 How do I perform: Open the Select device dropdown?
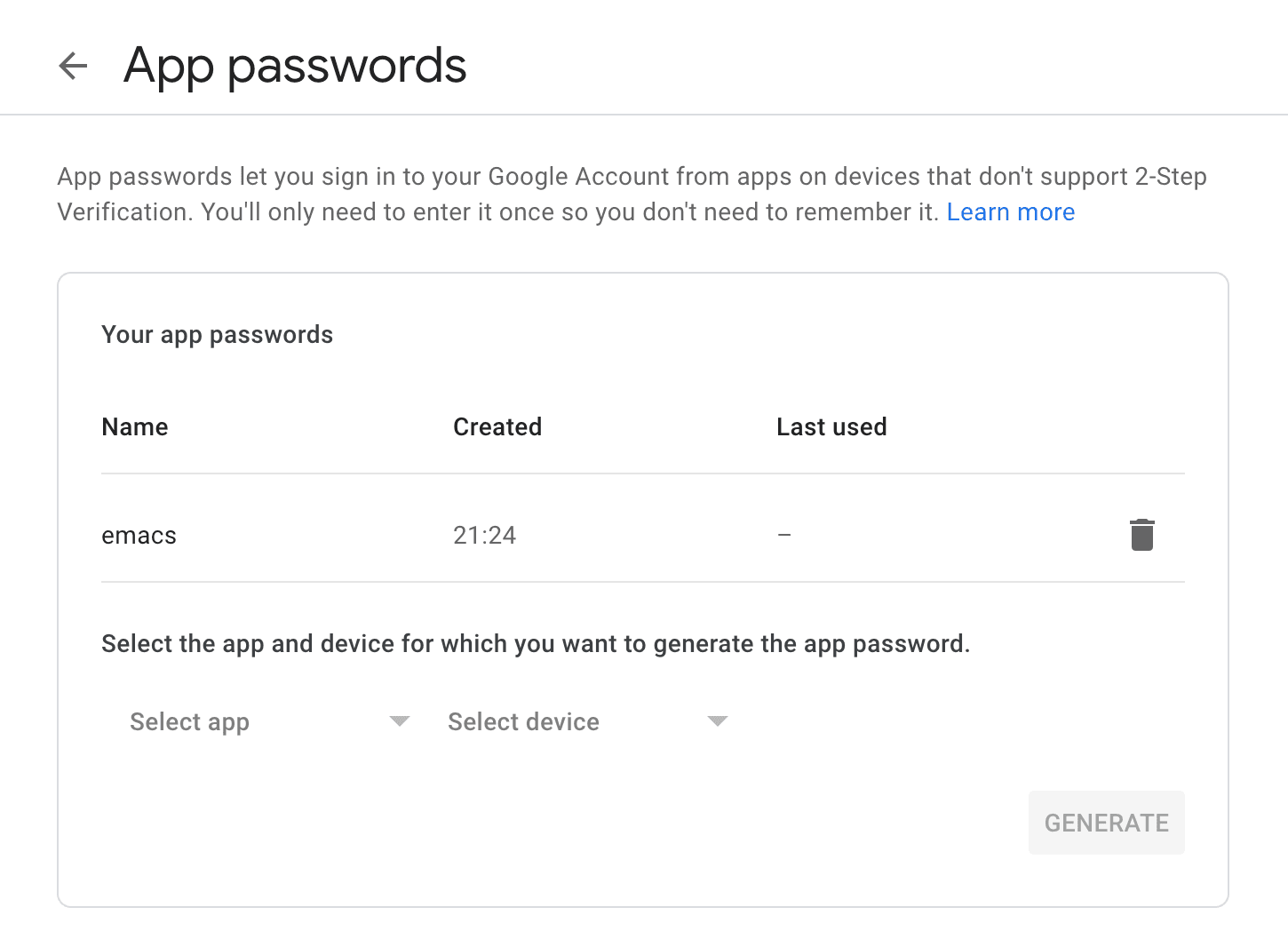tap(586, 721)
